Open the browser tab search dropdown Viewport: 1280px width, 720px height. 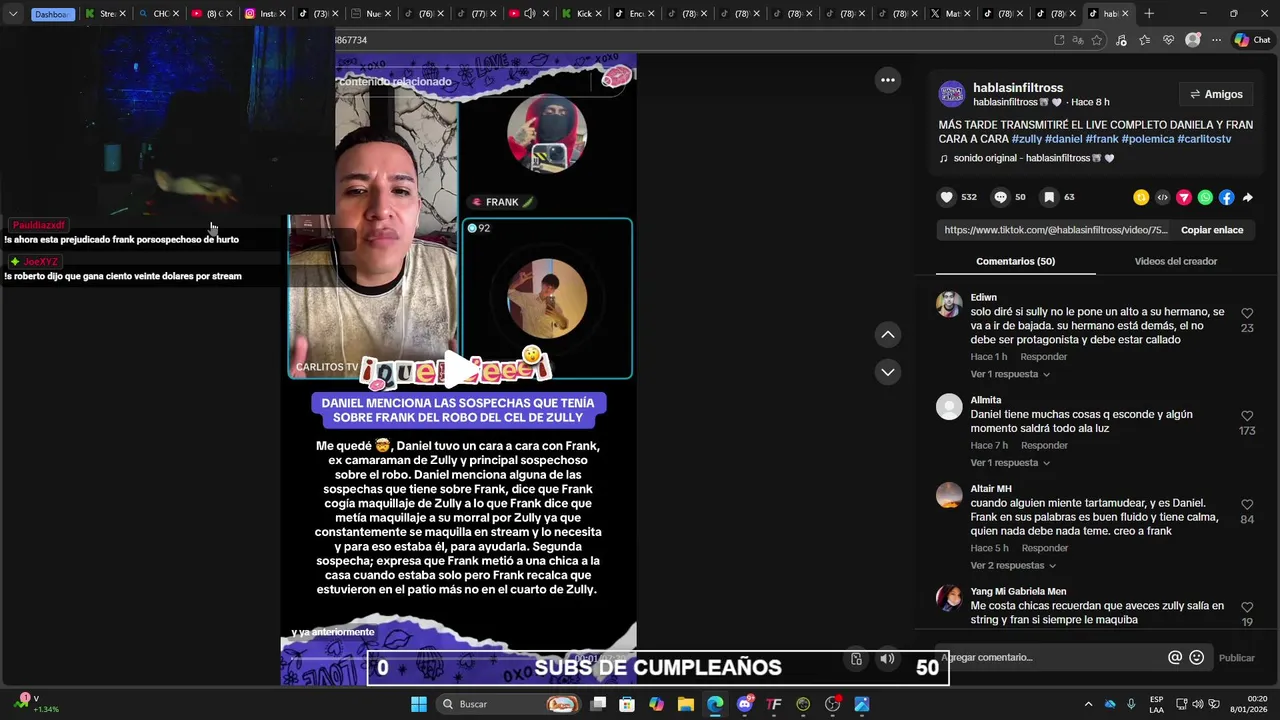[13, 14]
